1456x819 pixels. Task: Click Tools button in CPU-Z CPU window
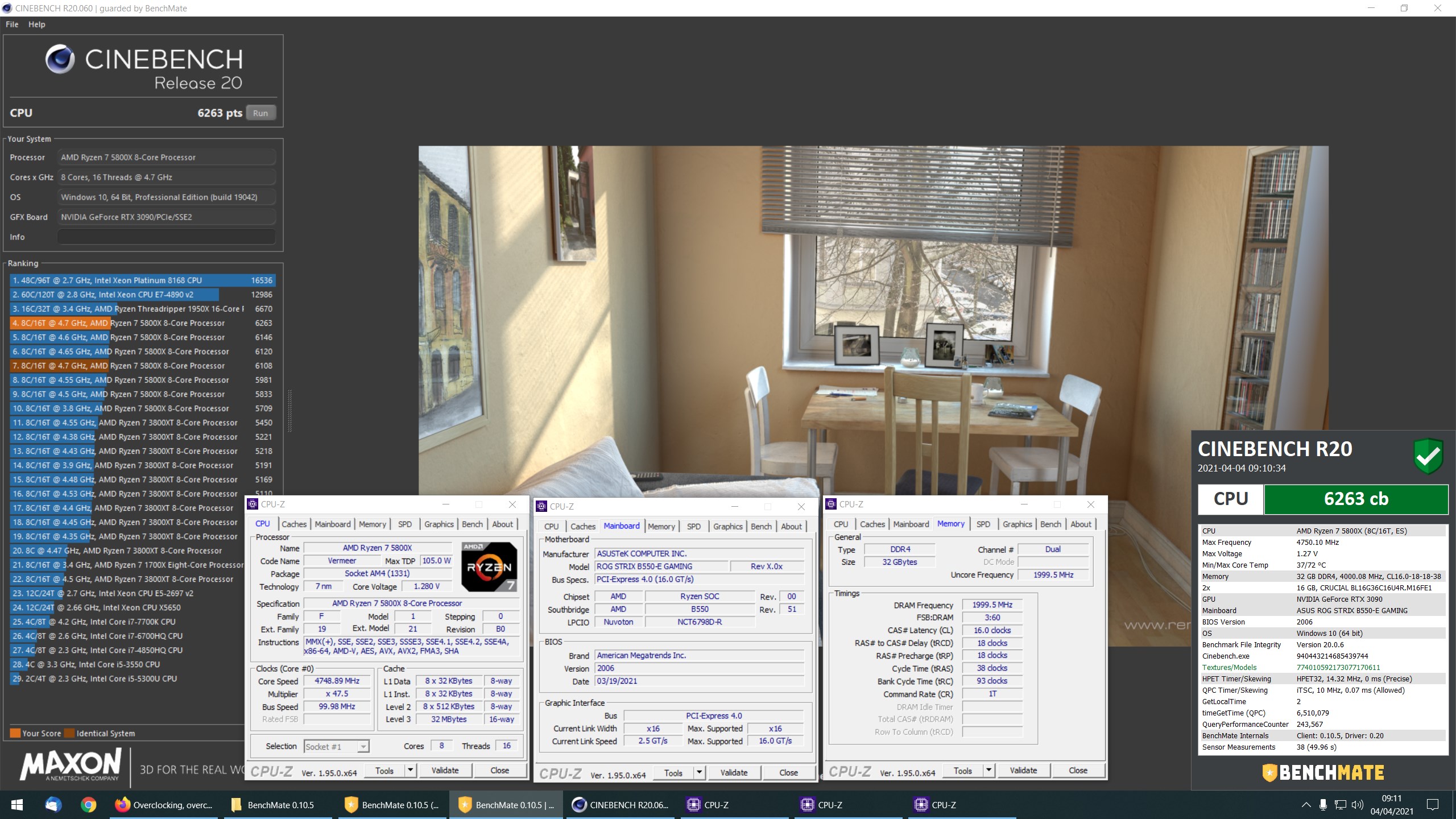pos(384,770)
